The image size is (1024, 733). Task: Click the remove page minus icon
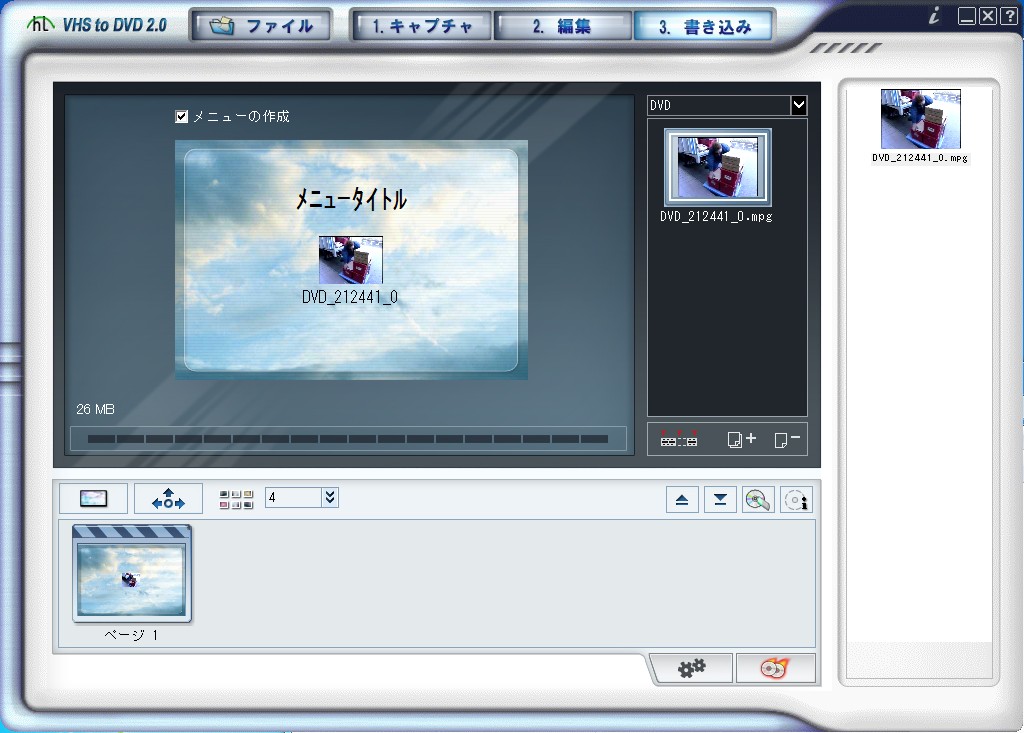(787, 439)
